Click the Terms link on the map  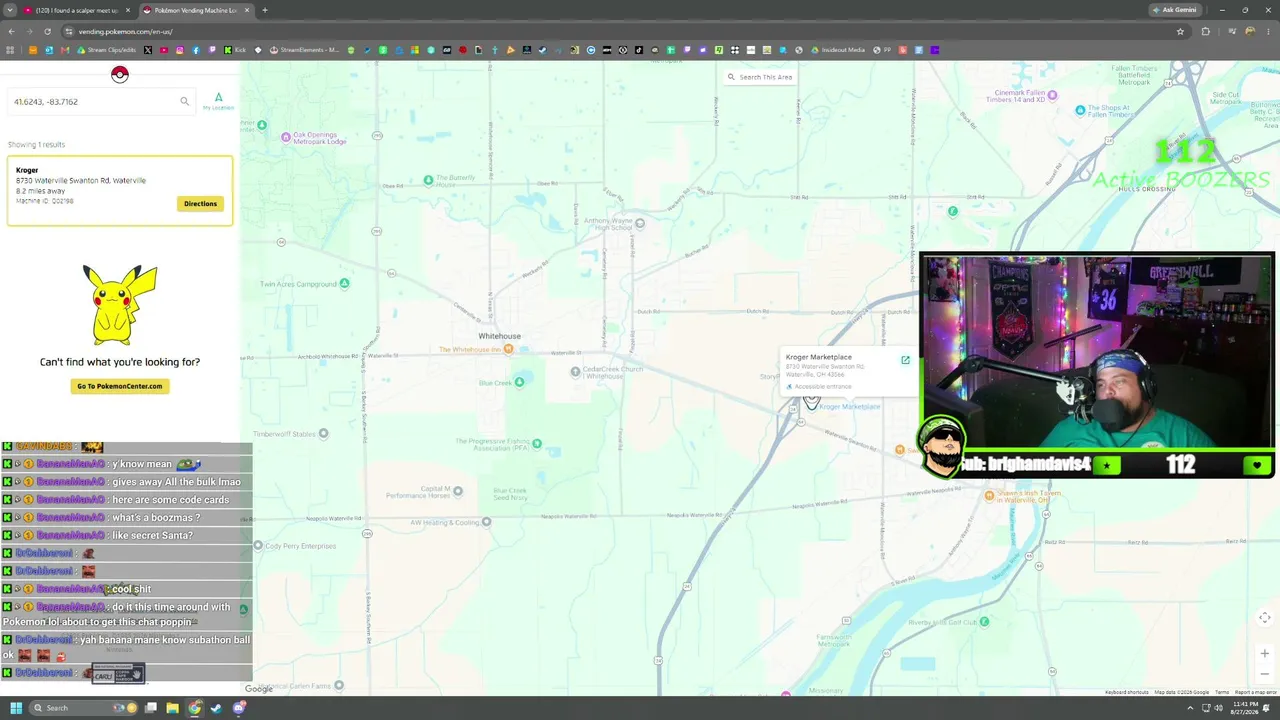point(1222,692)
